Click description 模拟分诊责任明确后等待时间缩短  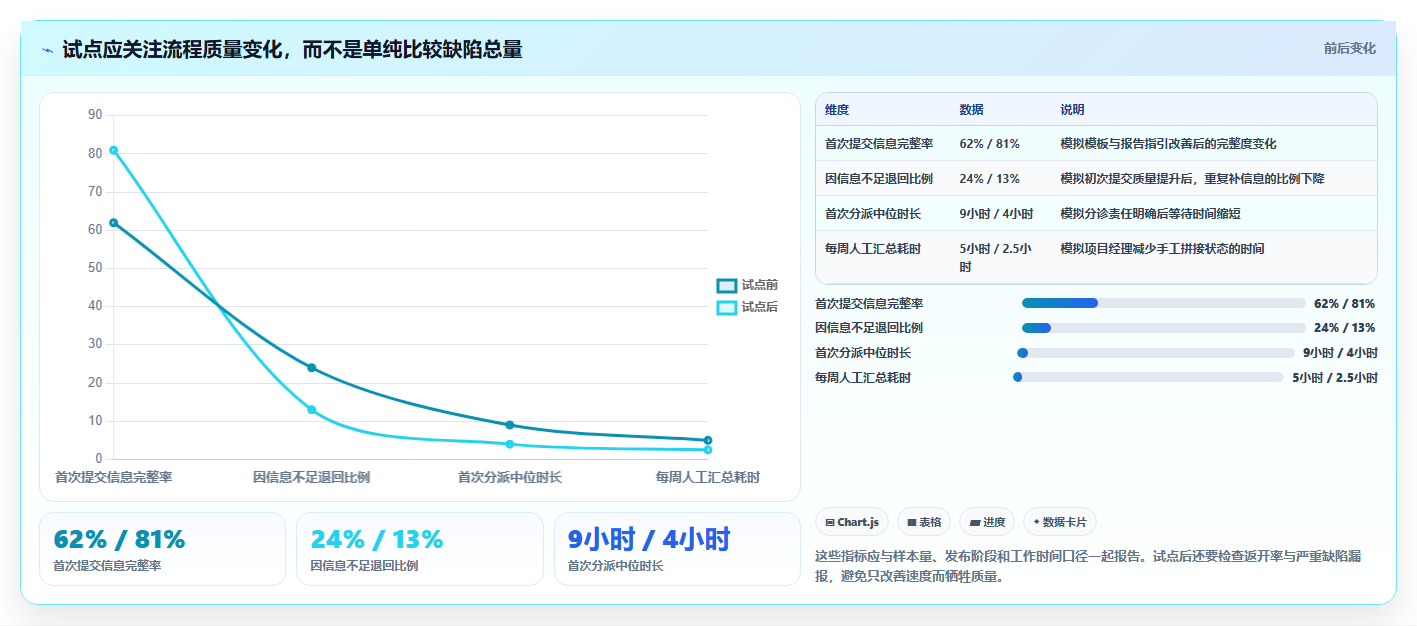tap(1150, 214)
